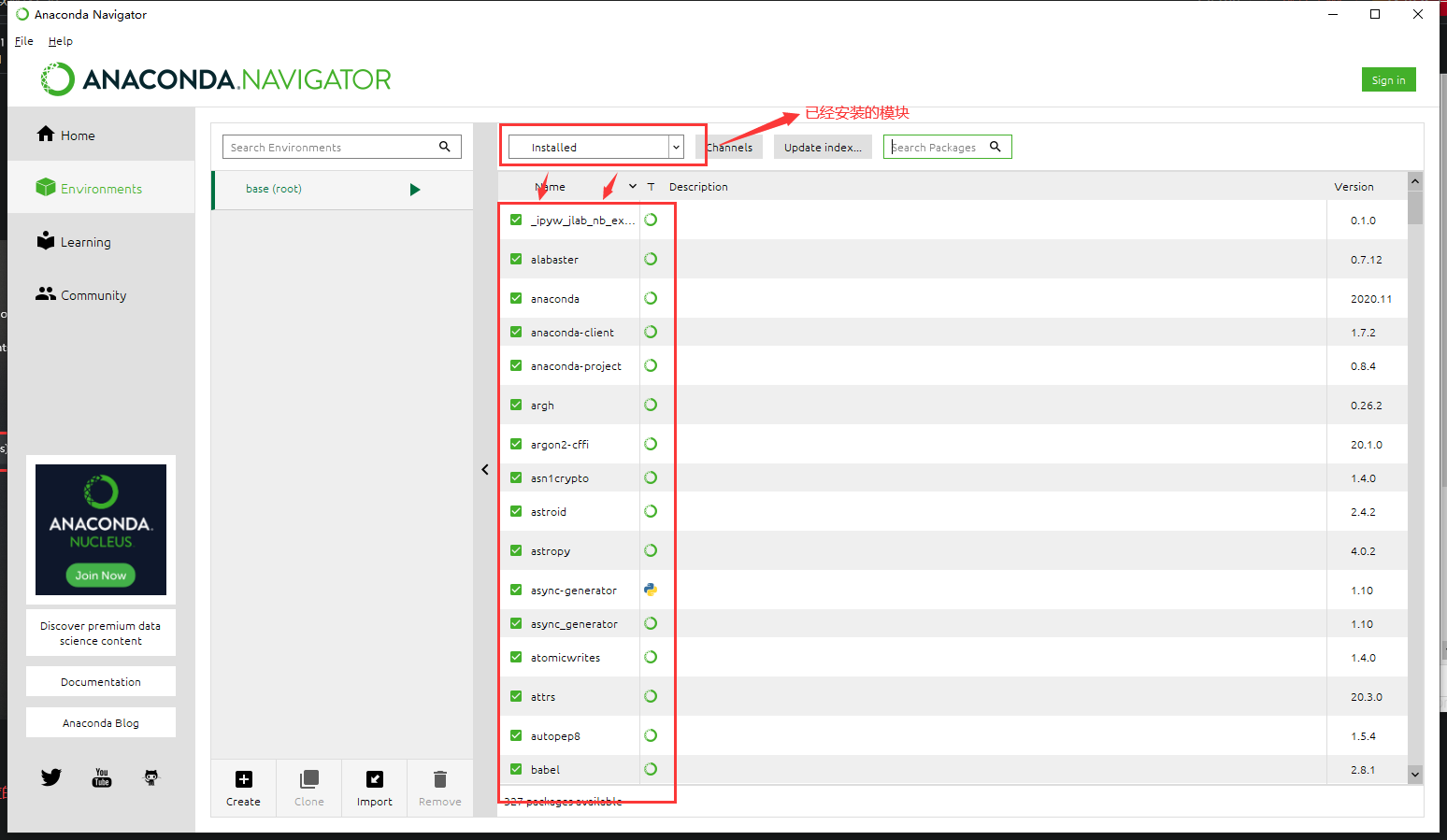Click the conda ring icon for astropy

click(651, 550)
